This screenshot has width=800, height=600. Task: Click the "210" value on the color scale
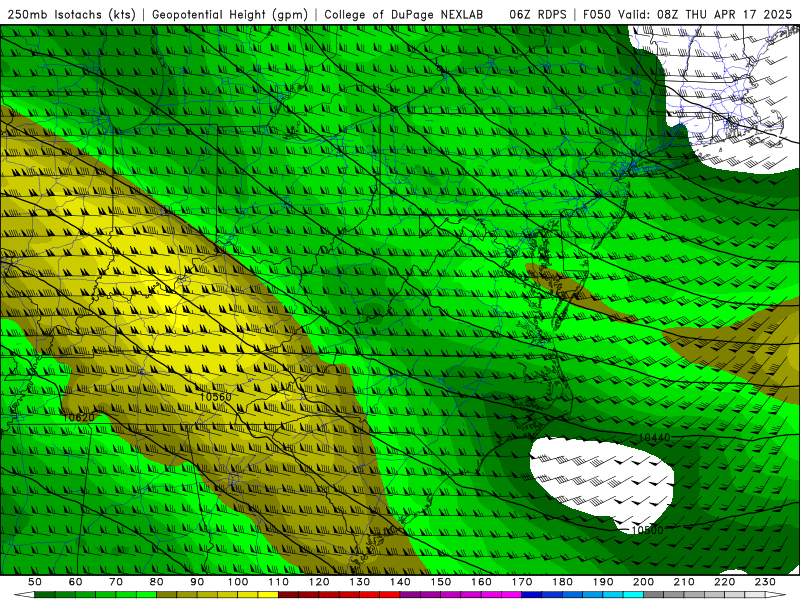(x=684, y=582)
